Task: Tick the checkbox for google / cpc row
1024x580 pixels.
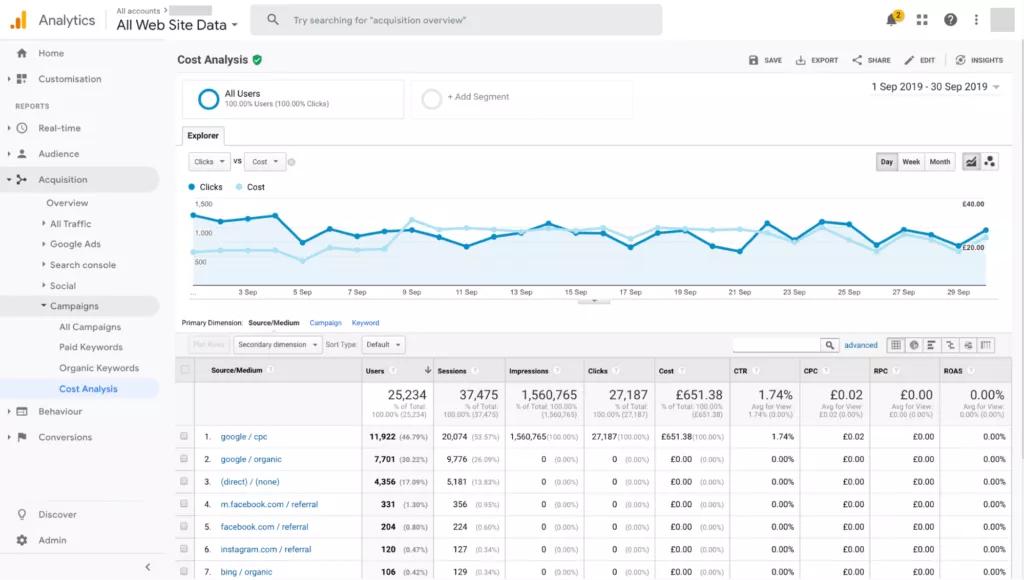Action: [x=184, y=437]
